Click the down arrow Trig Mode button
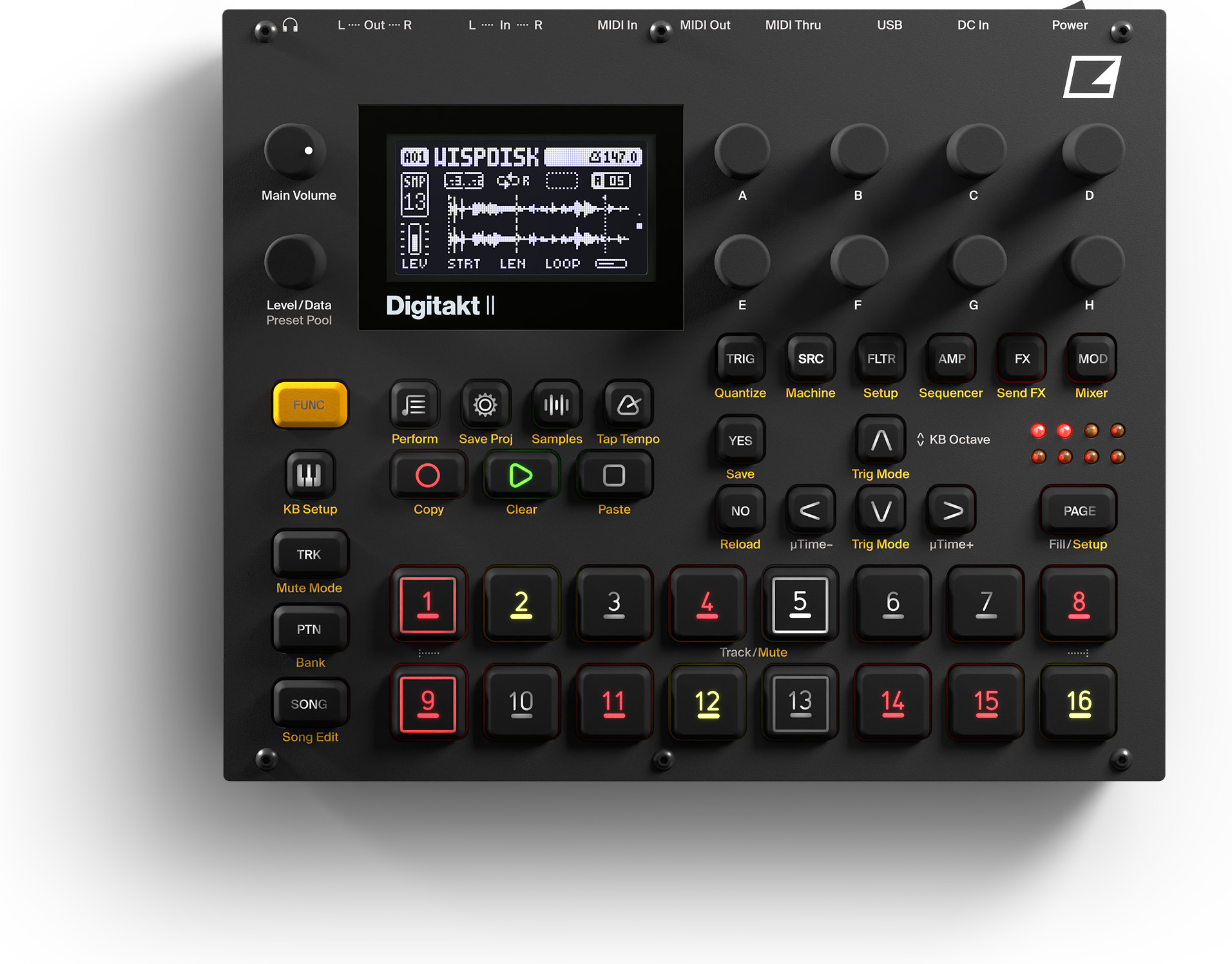 coord(881,511)
